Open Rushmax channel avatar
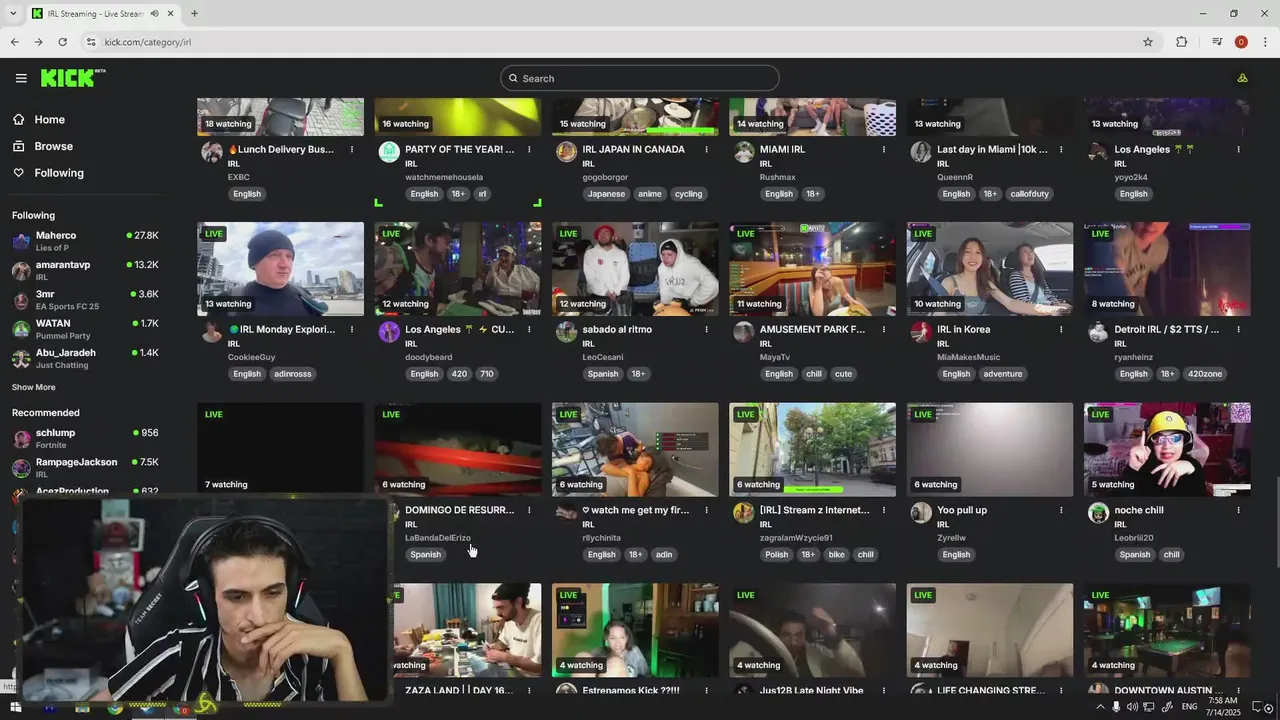 pos(743,152)
